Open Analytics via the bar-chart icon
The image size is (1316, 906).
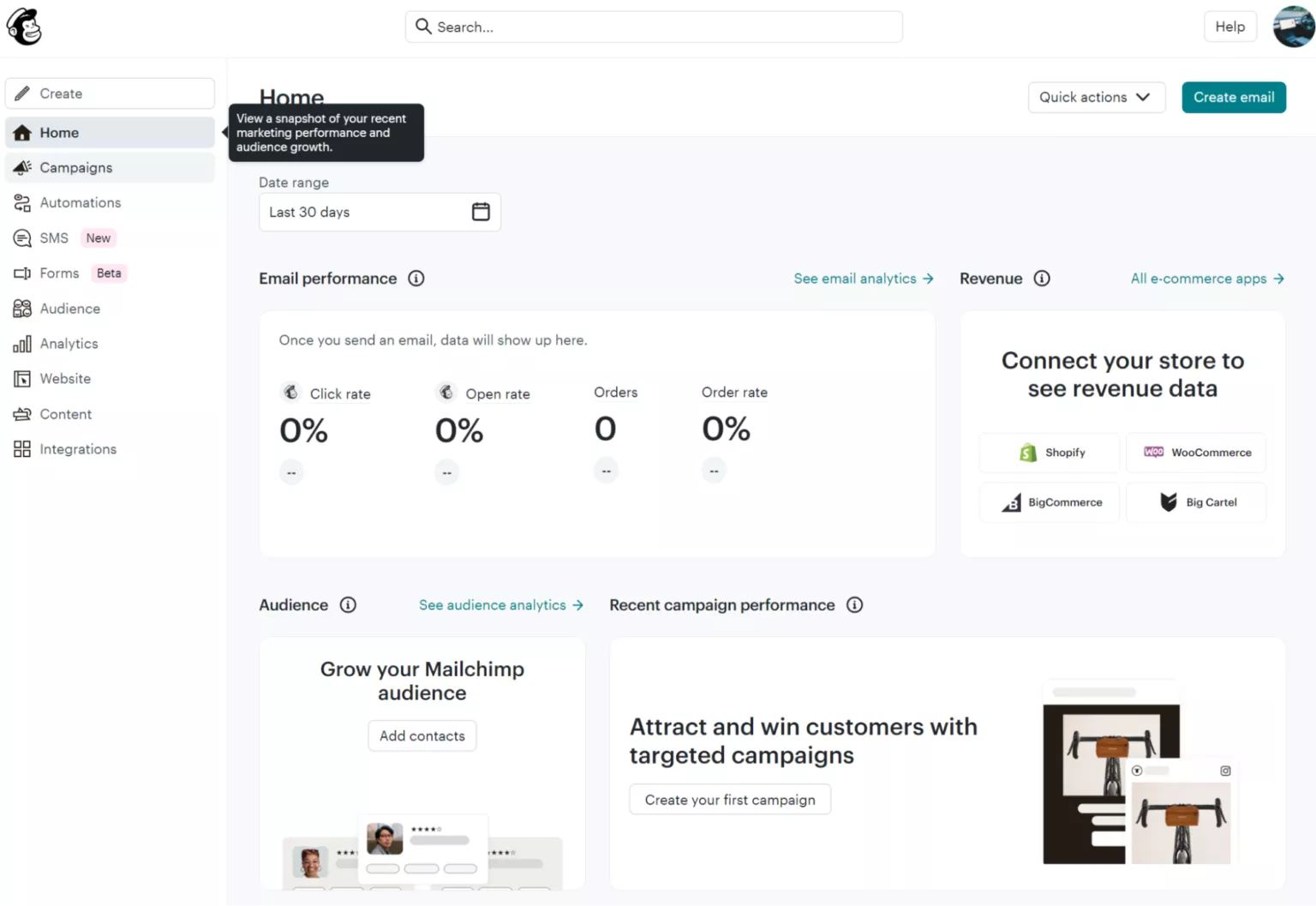pyautogui.click(x=22, y=343)
